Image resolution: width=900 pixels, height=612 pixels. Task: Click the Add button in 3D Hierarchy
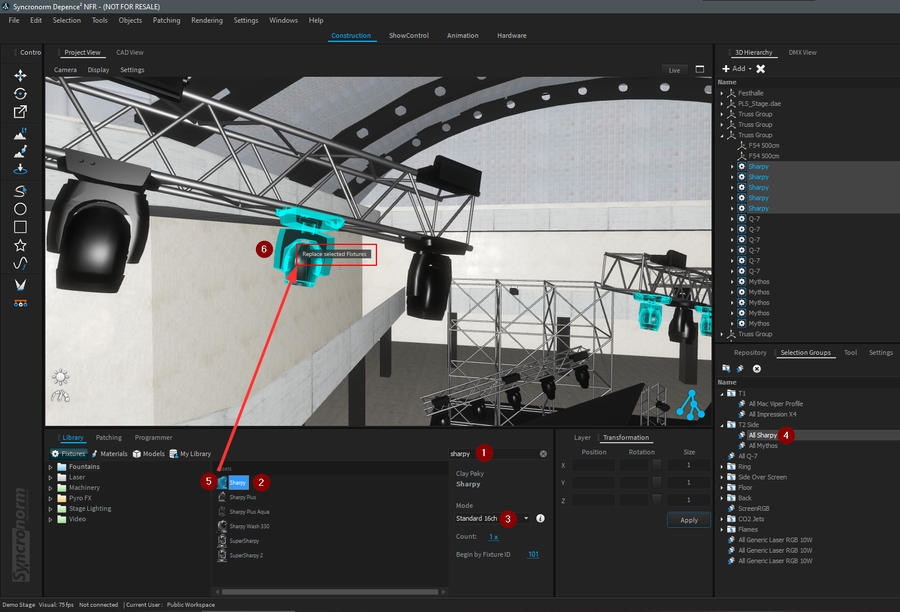point(737,69)
